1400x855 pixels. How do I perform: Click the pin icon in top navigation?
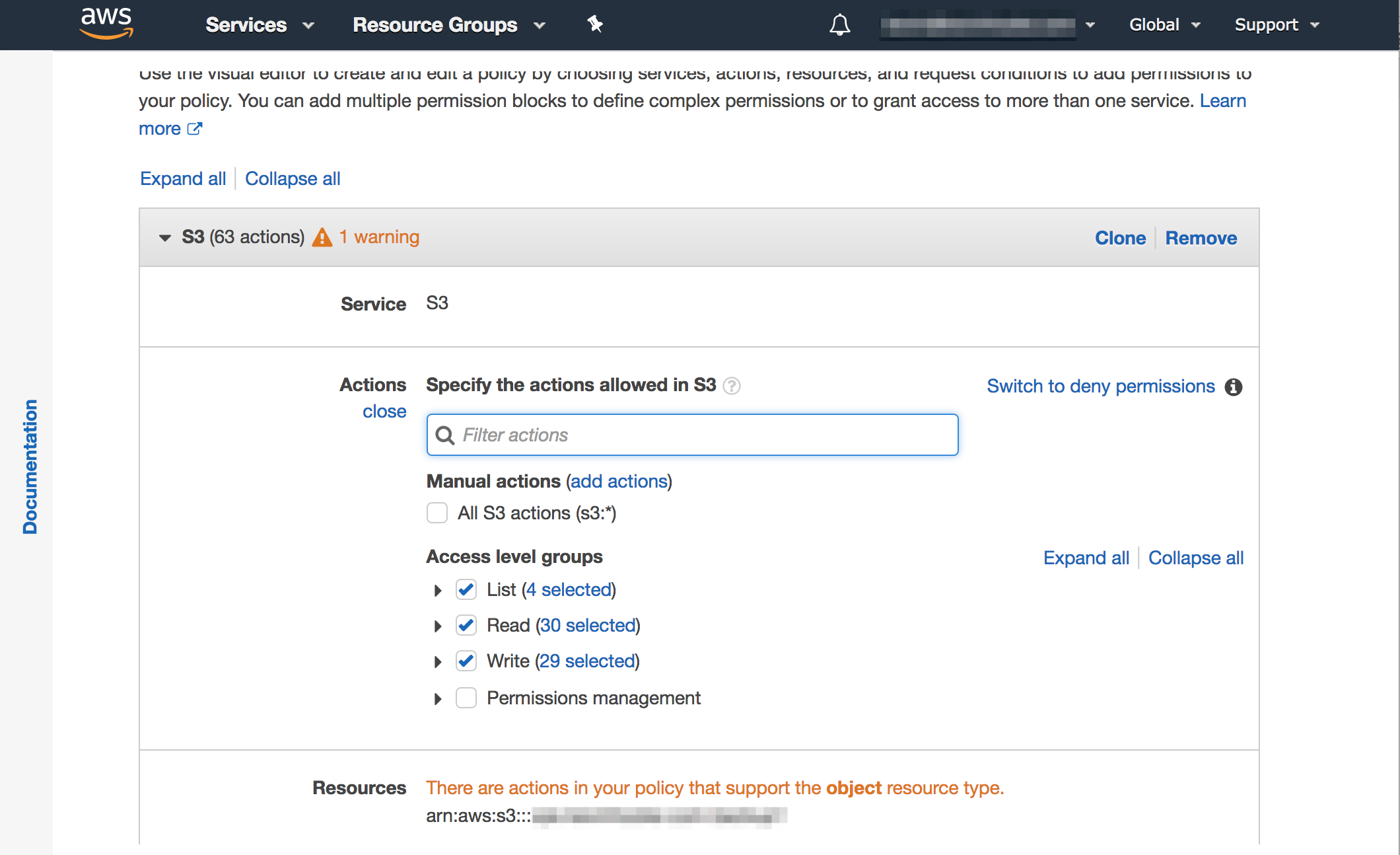(595, 24)
